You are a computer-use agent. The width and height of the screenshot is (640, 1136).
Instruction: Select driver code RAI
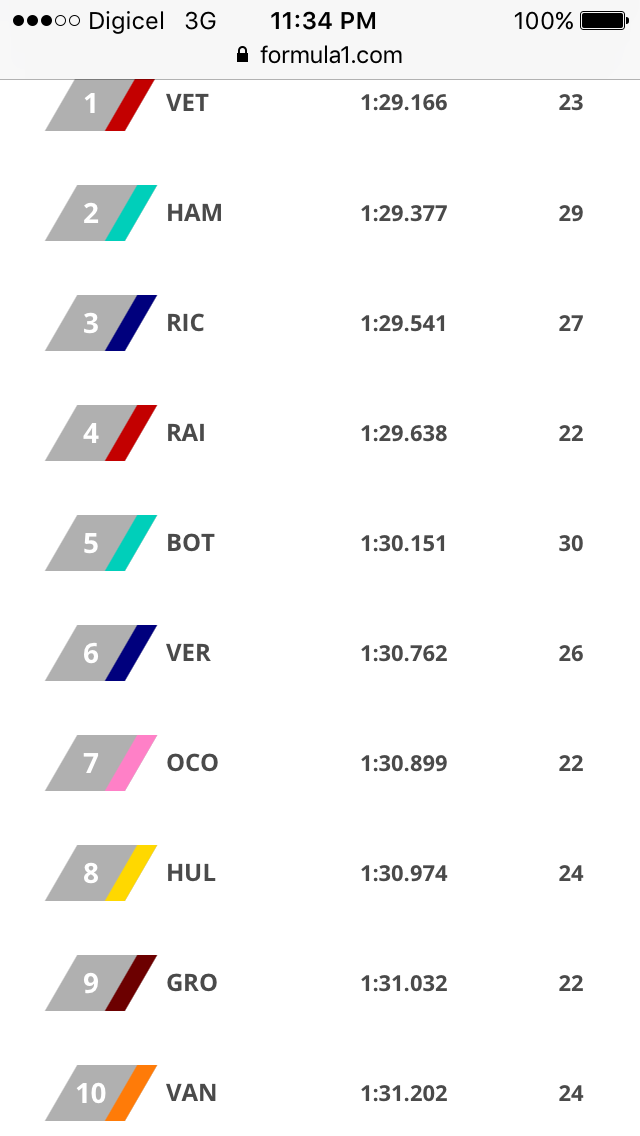pos(186,433)
